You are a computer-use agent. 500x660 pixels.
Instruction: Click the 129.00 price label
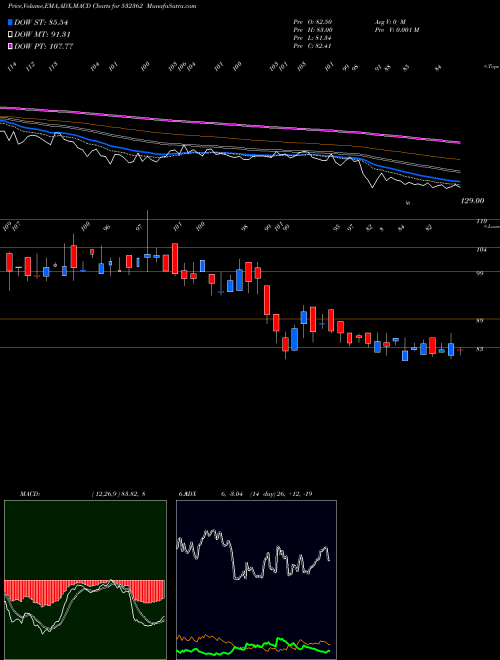click(x=471, y=201)
